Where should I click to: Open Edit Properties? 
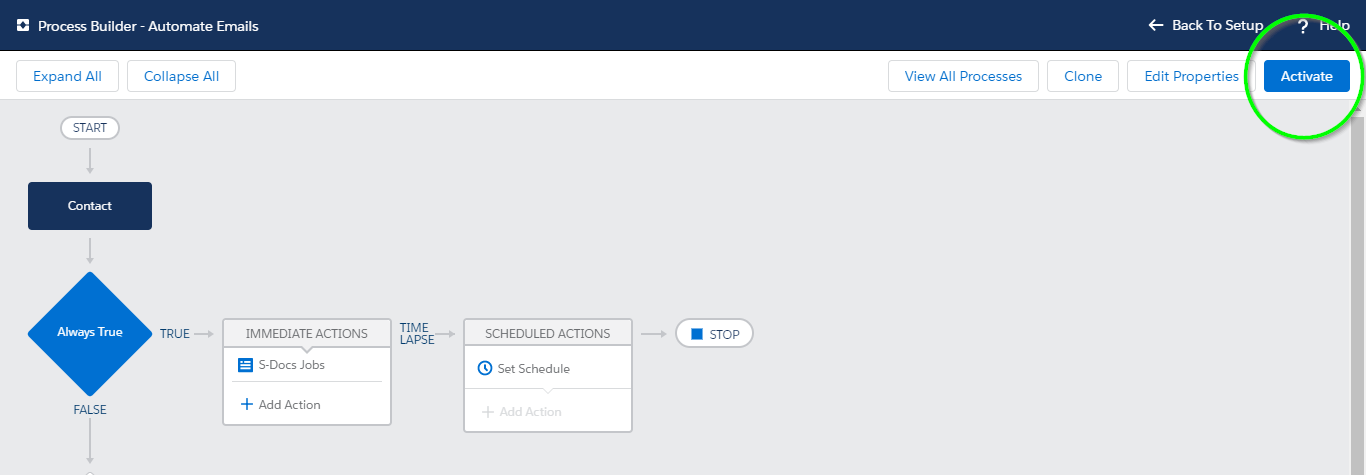(x=1191, y=76)
